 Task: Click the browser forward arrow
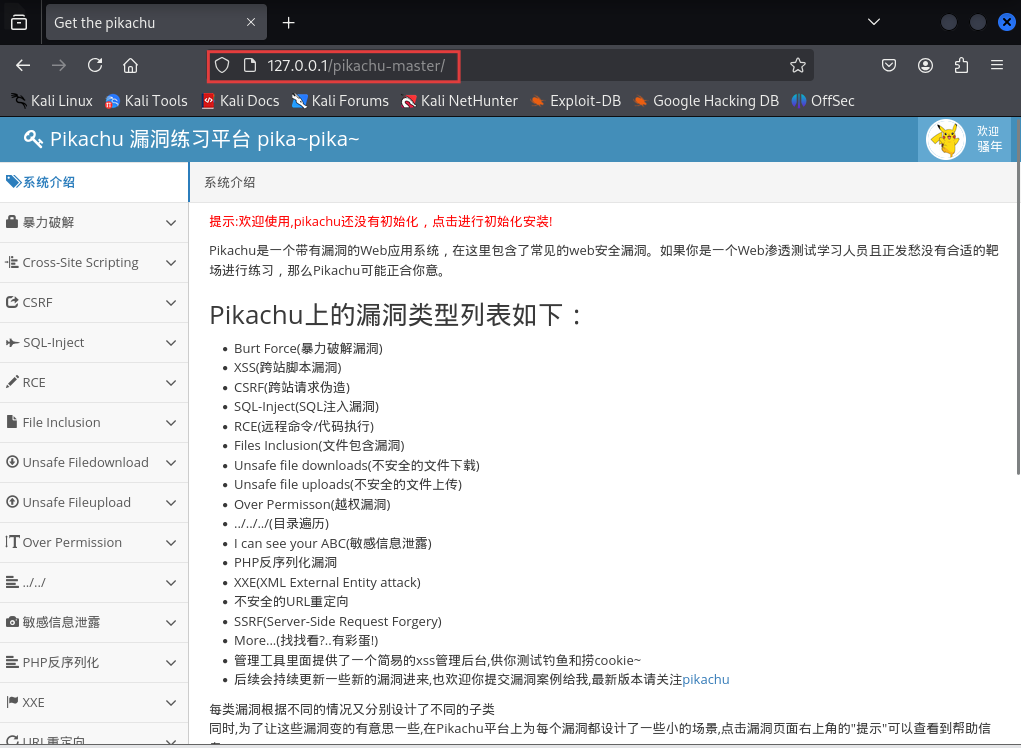coord(59,66)
